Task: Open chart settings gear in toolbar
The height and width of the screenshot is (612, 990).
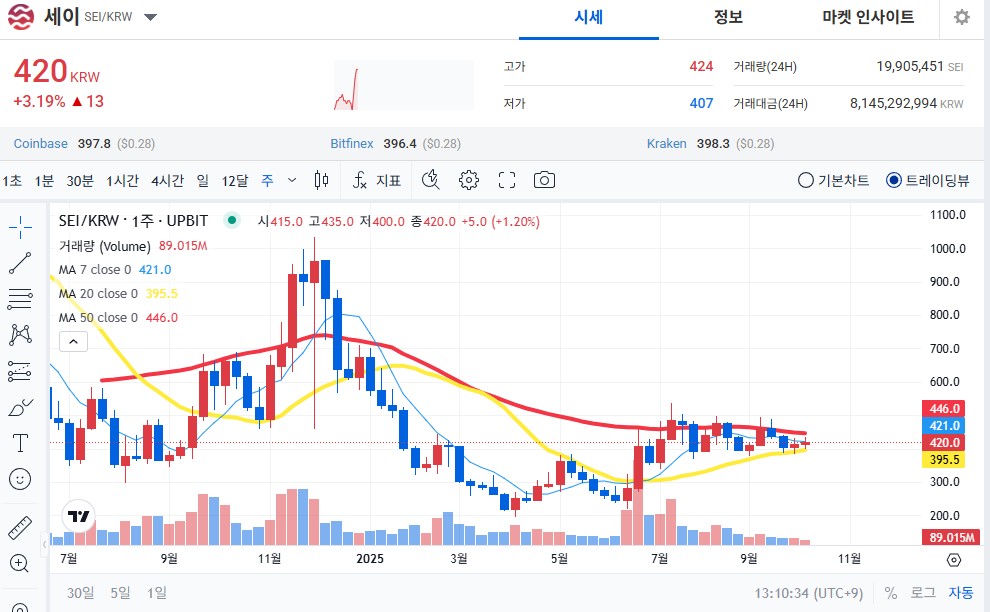Action: pyautogui.click(x=468, y=181)
